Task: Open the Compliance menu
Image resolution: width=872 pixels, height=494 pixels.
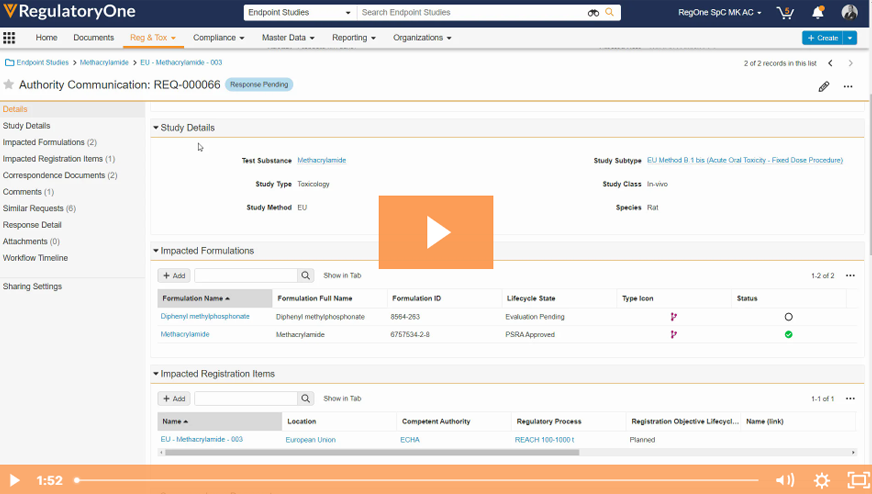Action: [218, 38]
